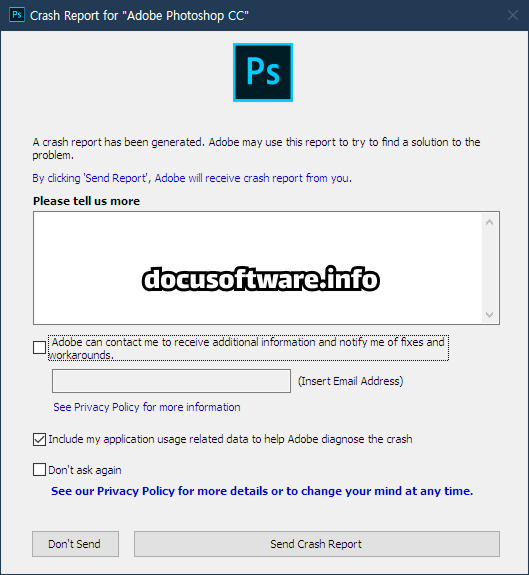Click the large Photoshop logo
Image resolution: width=529 pixels, height=575 pixels.
(263, 72)
